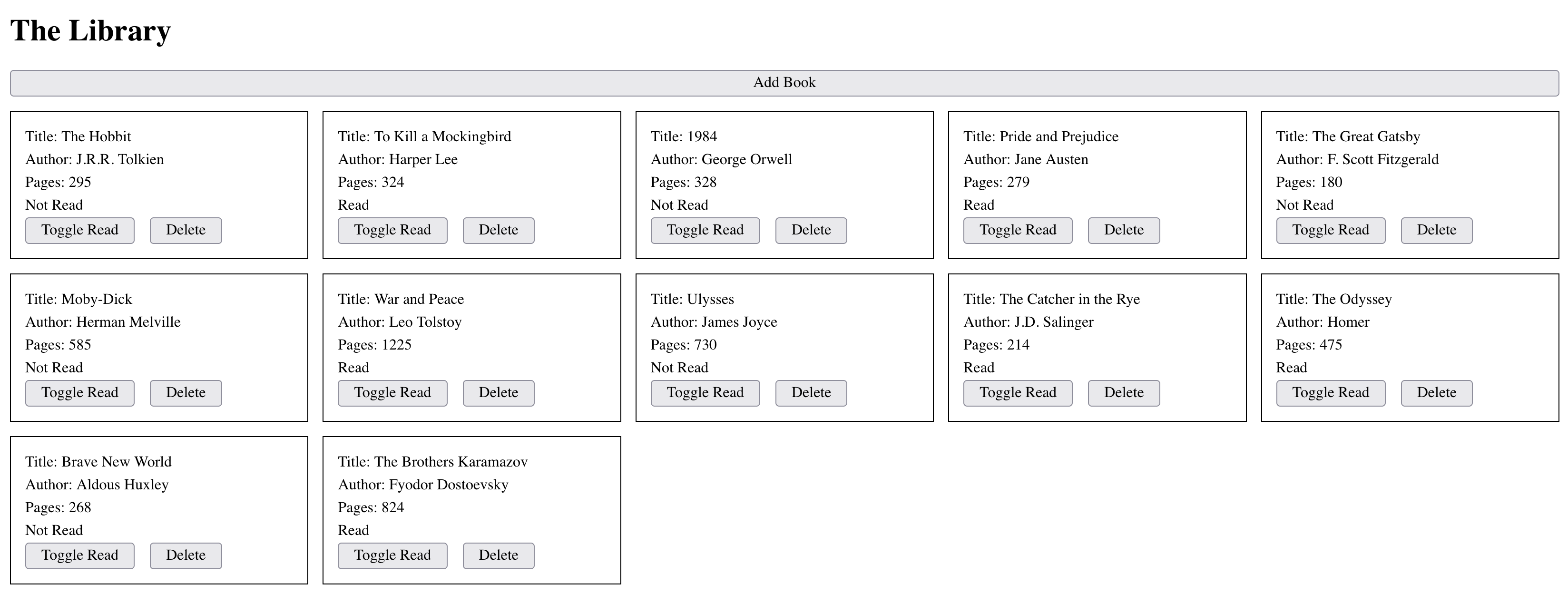Toggle War and Peace read status

click(392, 393)
